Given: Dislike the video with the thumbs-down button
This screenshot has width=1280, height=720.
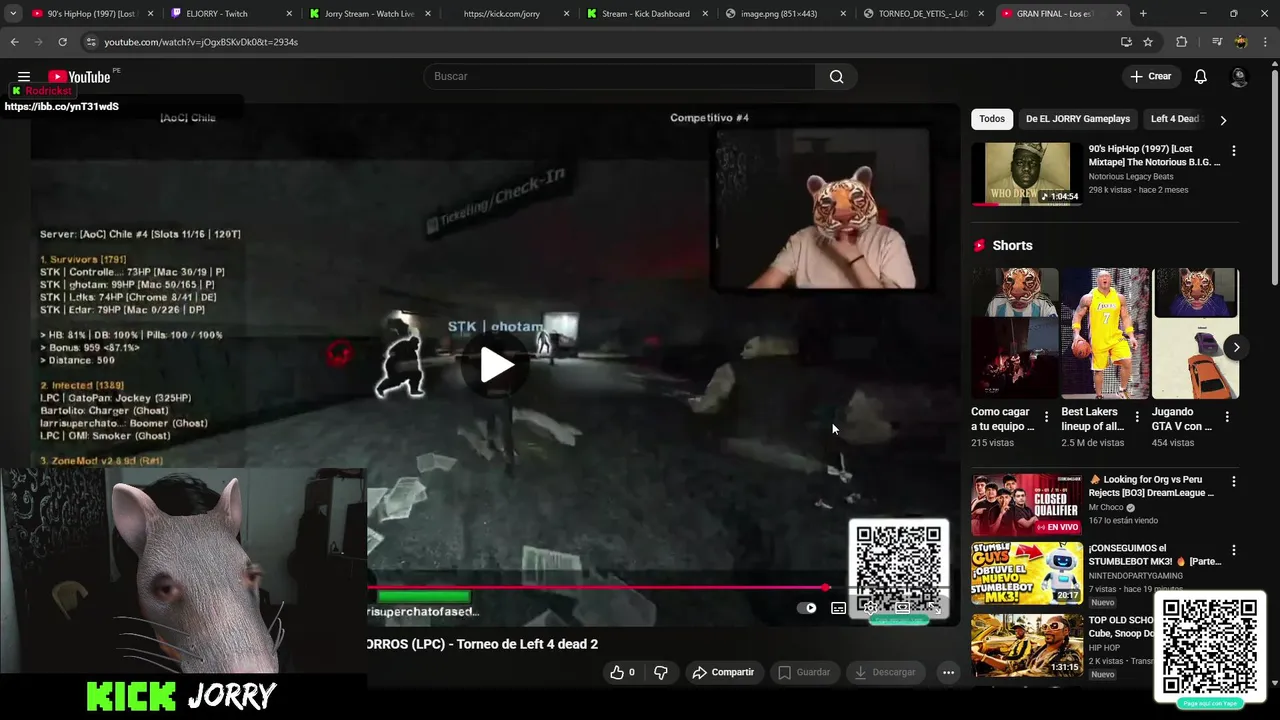Looking at the screenshot, I should coord(661,672).
